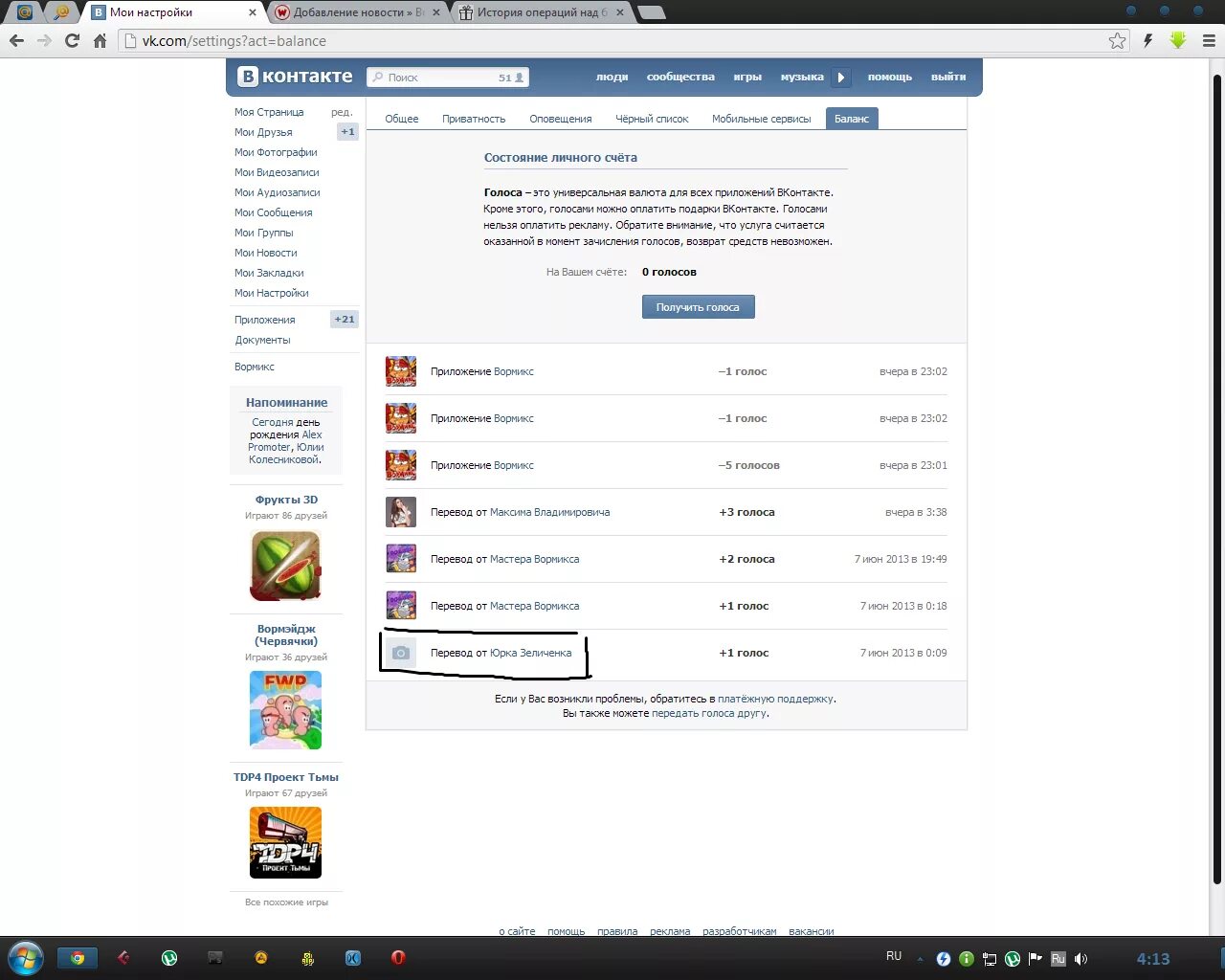The width and height of the screenshot is (1225, 980).
Task: Open игры in top navigation
Action: pyautogui.click(x=747, y=77)
